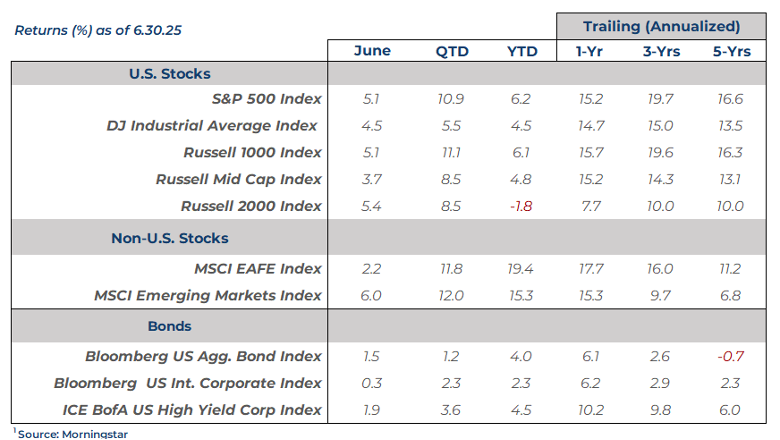Screen dimensions: 780x440
Task: Select the U.S. Stocks section heading
Action: coord(169,74)
